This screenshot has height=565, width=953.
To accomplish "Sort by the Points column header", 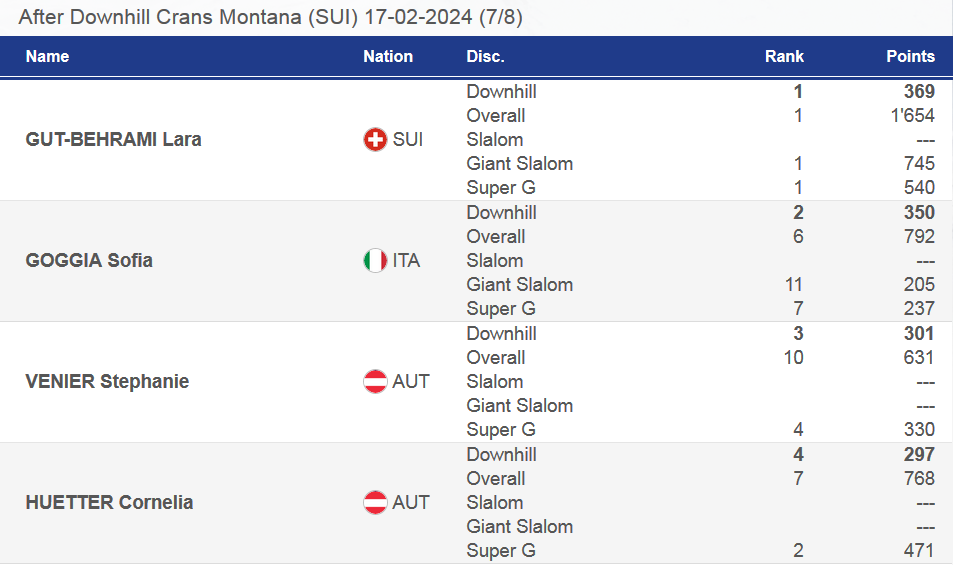I will coord(910,57).
